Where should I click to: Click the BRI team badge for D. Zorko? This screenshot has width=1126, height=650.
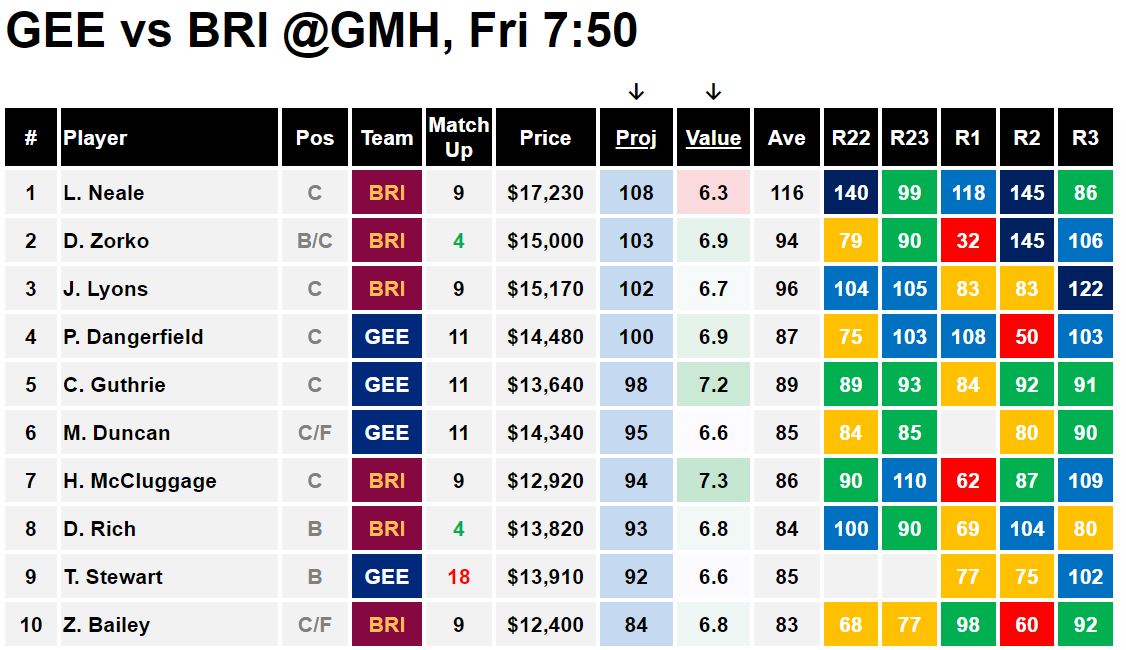387,241
